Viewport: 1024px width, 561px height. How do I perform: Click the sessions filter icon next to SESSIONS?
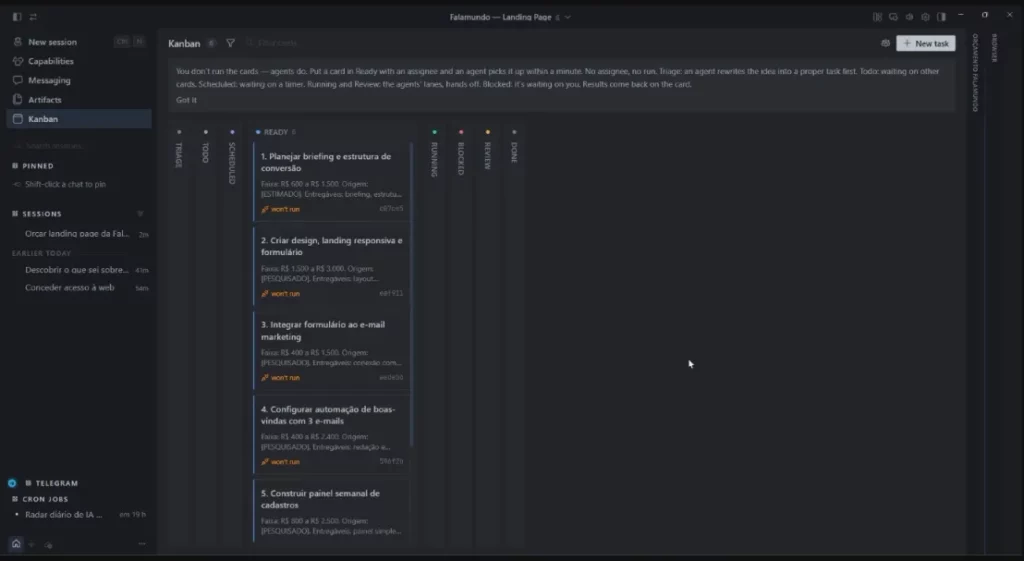[x=140, y=214]
